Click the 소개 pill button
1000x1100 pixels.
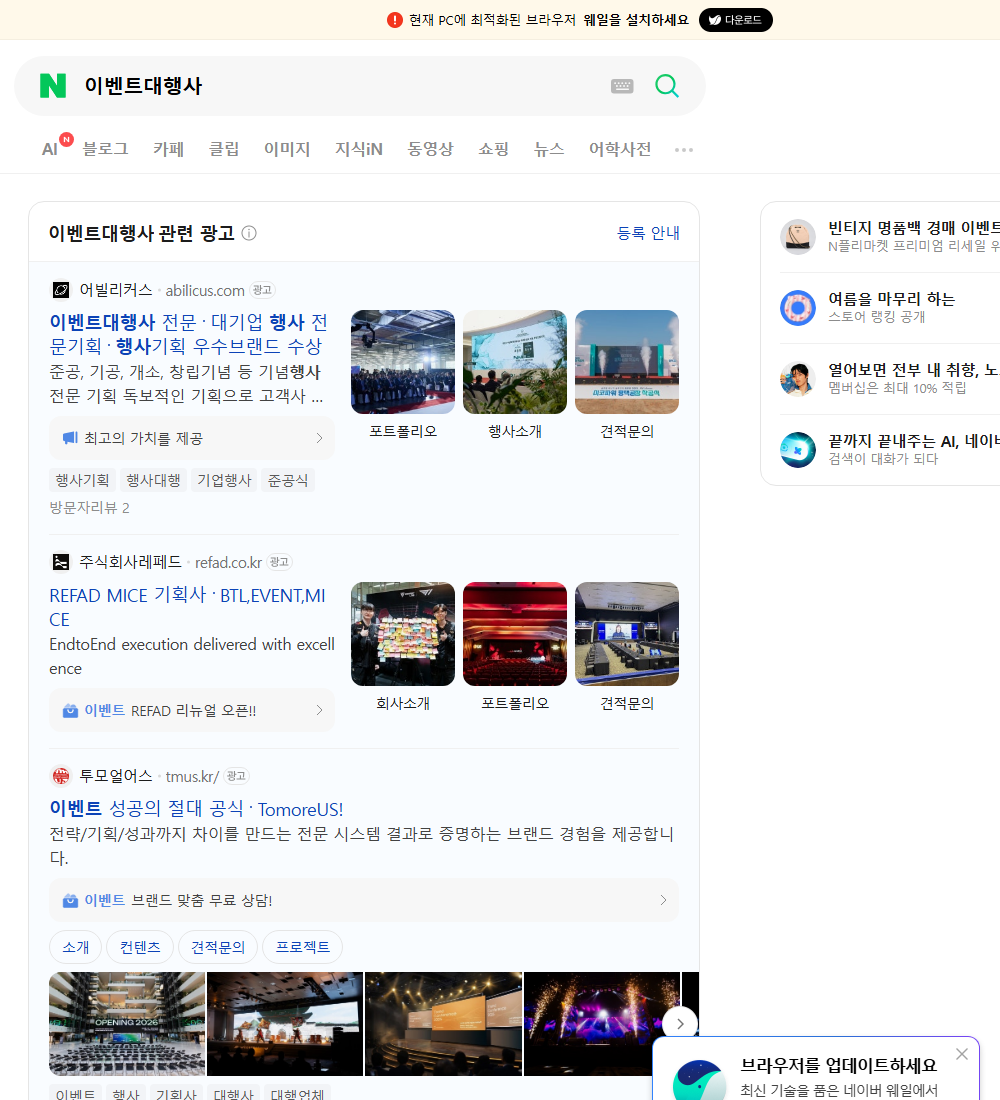tap(76, 947)
